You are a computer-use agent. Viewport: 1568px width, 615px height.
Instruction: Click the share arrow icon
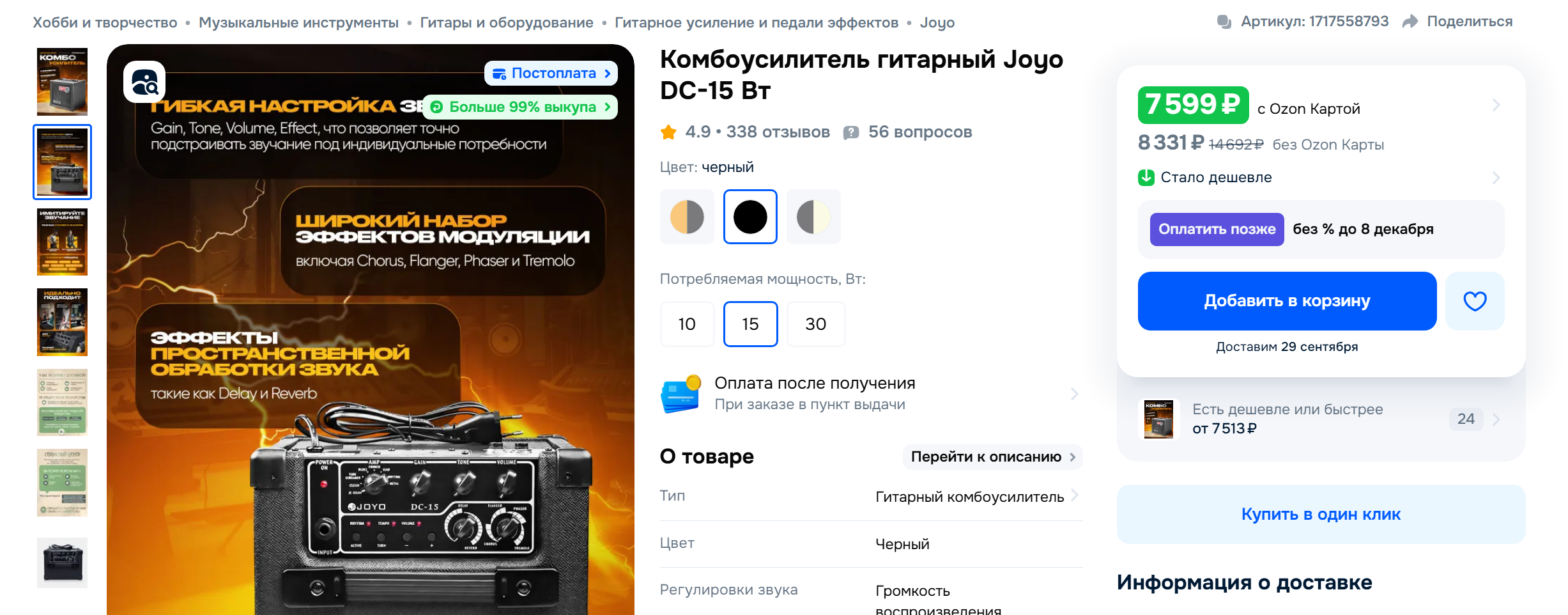point(1410,22)
